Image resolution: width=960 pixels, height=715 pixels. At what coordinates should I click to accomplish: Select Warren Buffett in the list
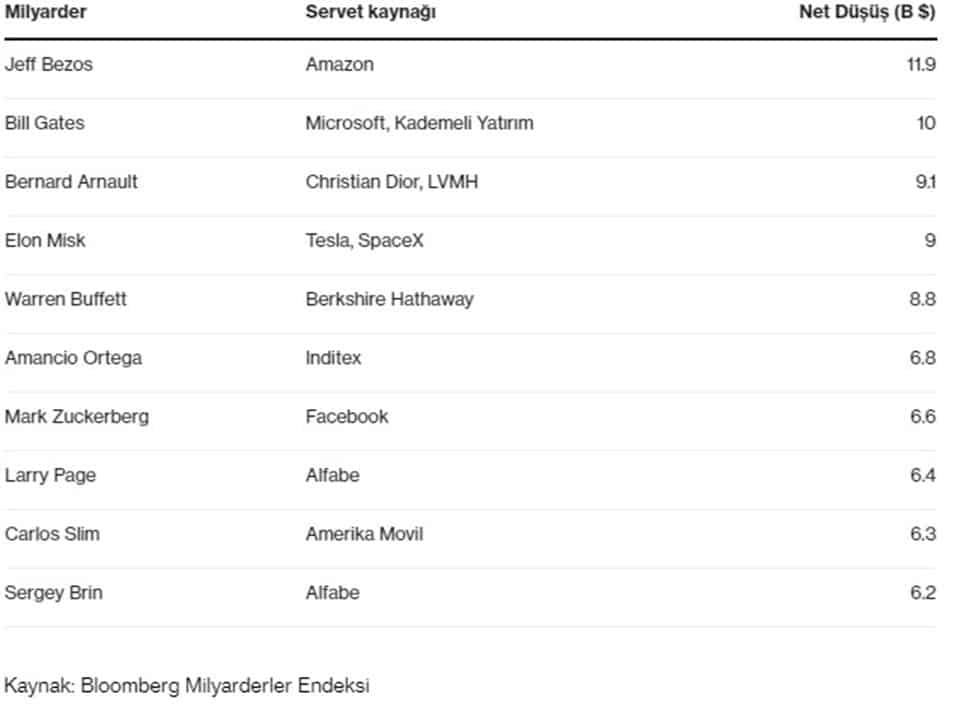pyautogui.click(x=66, y=299)
